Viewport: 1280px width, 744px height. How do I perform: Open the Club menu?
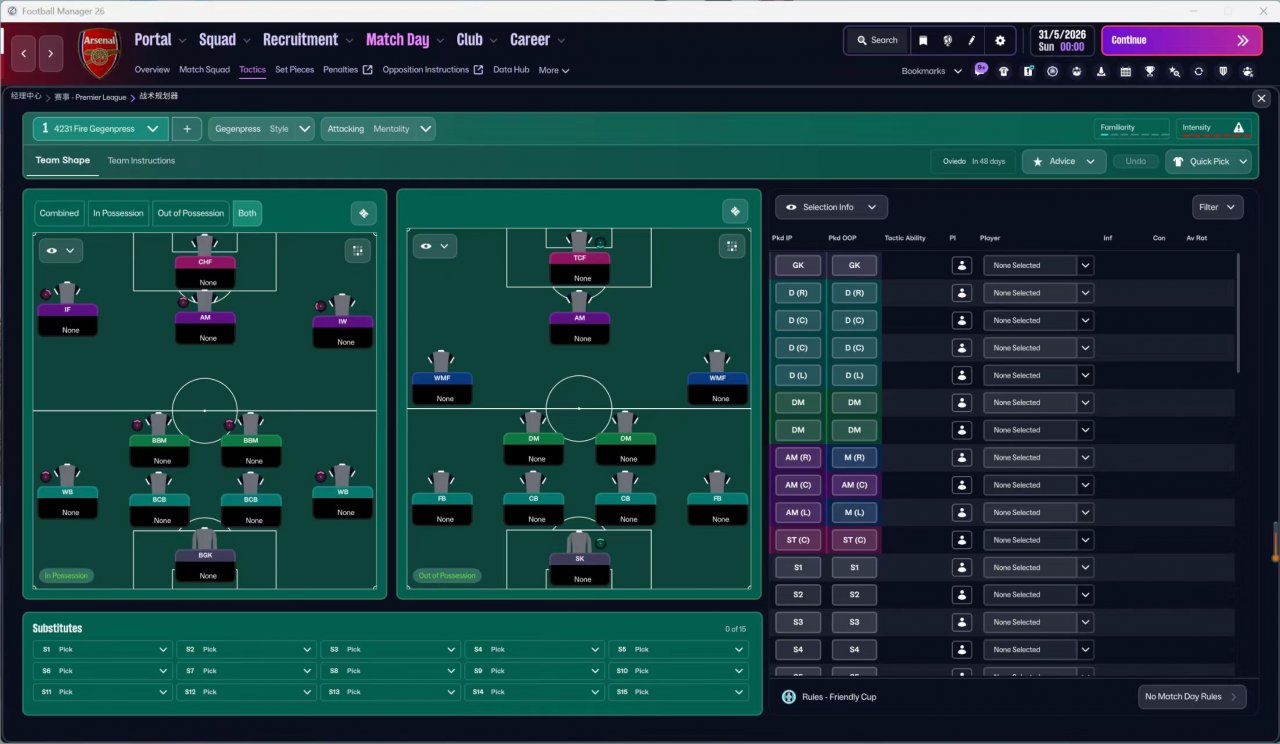(477, 40)
